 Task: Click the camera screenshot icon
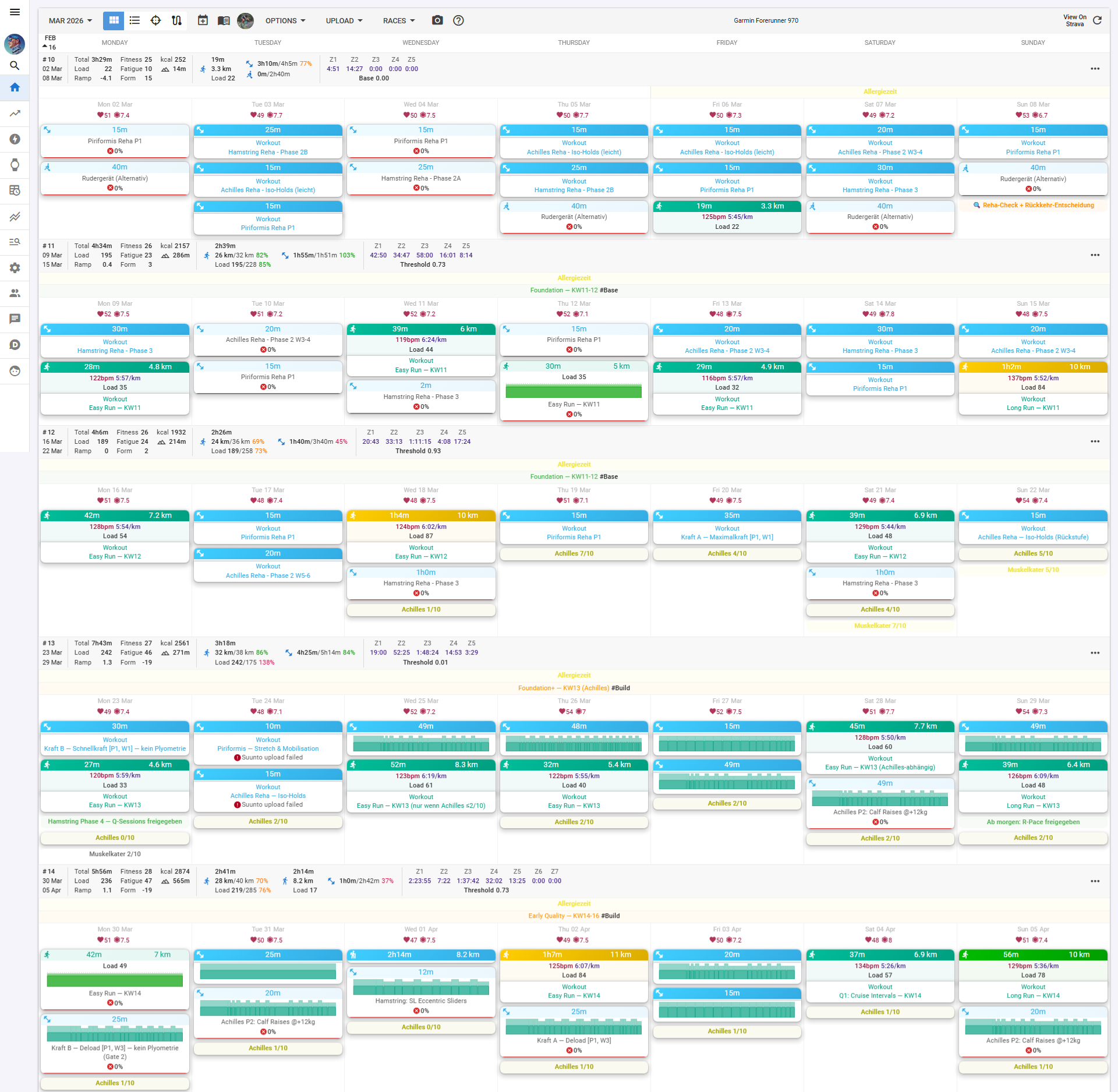pyautogui.click(x=437, y=20)
